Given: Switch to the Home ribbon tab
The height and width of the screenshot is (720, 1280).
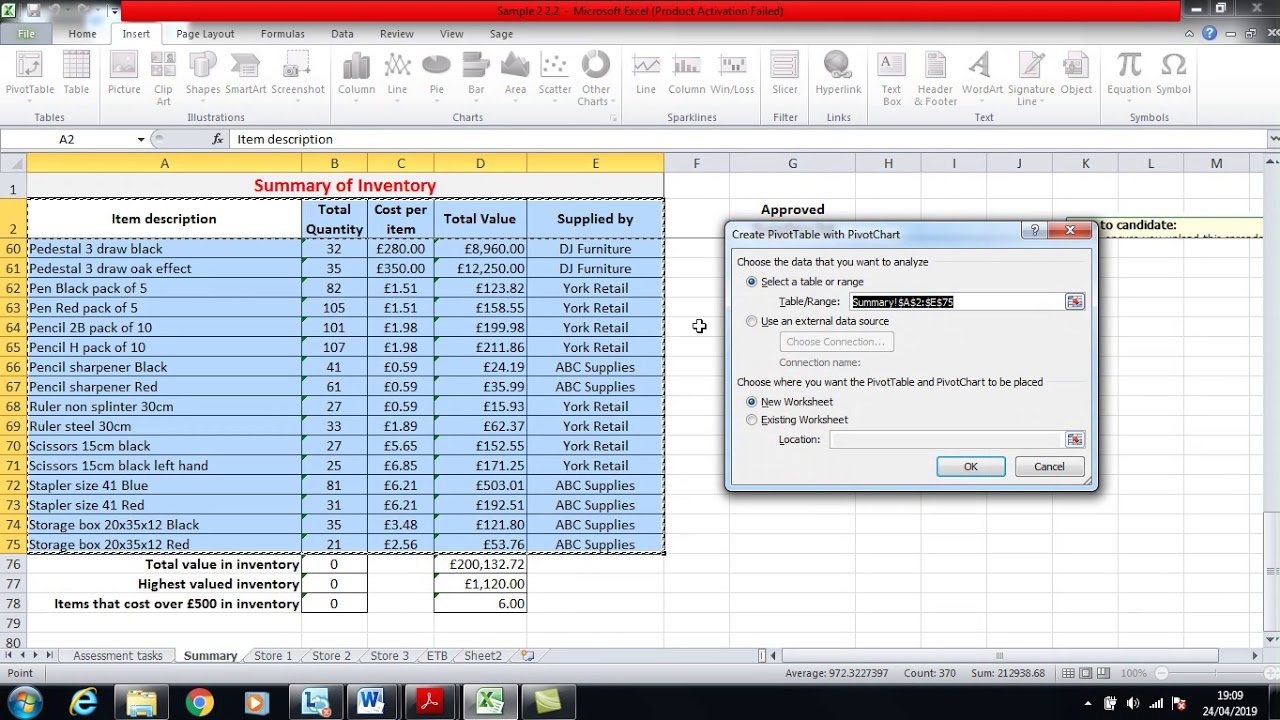Looking at the screenshot, I should click(82, 34).
